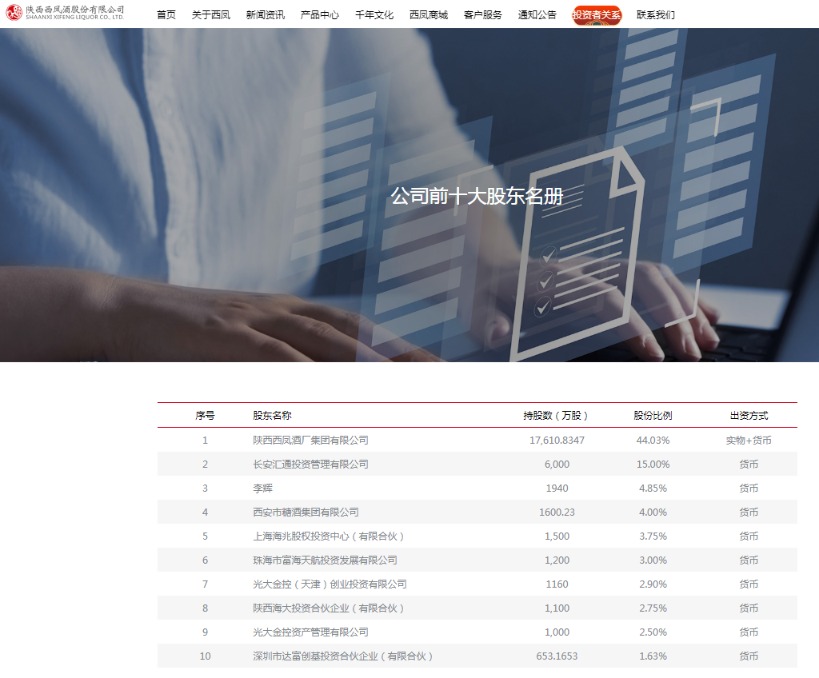The image size is (819, 678).
Task: Click the Xifeng Liquor company logo
Action: (x=65, y=13)
